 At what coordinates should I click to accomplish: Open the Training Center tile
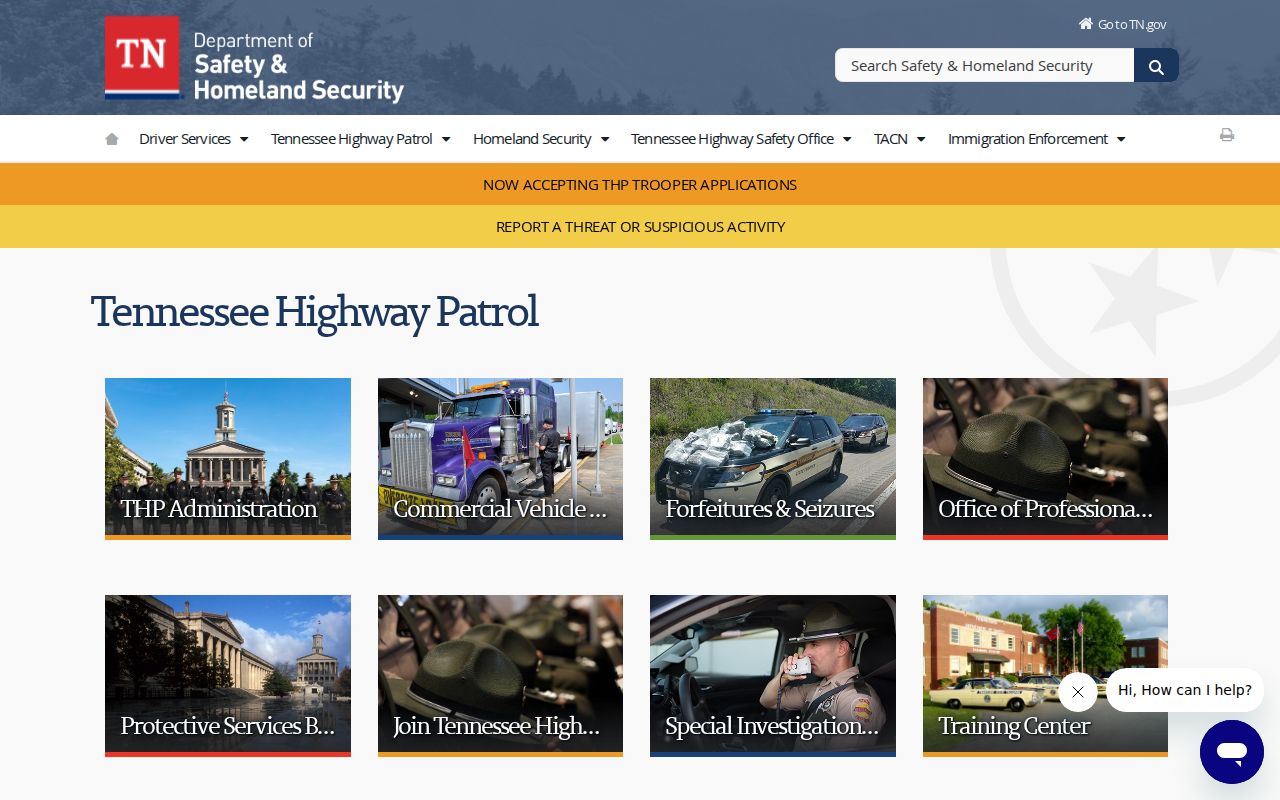(1045, 676)
